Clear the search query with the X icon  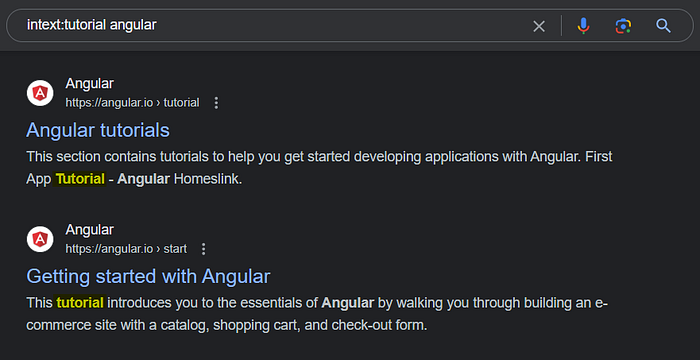tap(539, 26)
